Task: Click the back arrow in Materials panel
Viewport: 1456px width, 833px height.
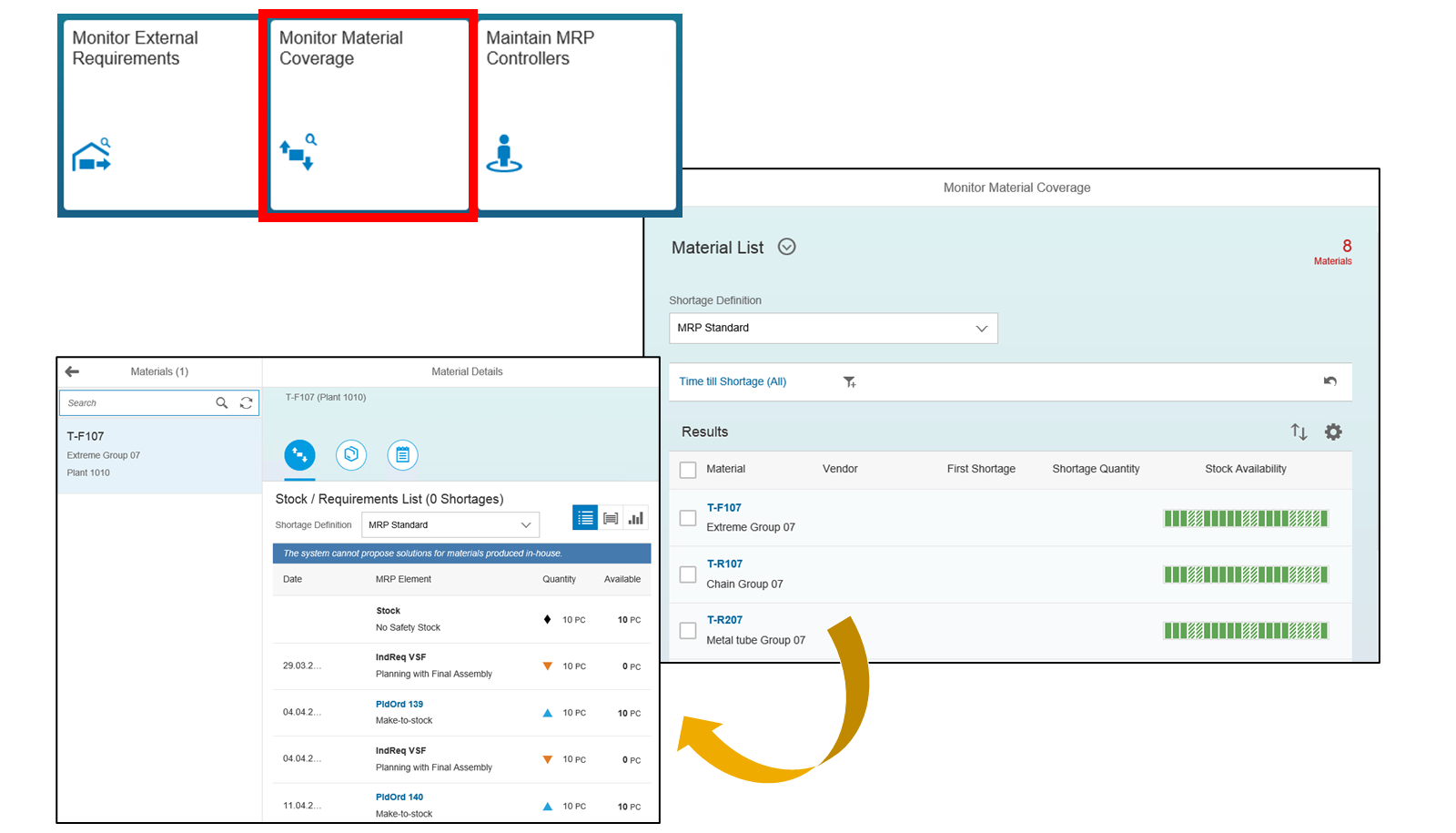Action: (72, 371)
